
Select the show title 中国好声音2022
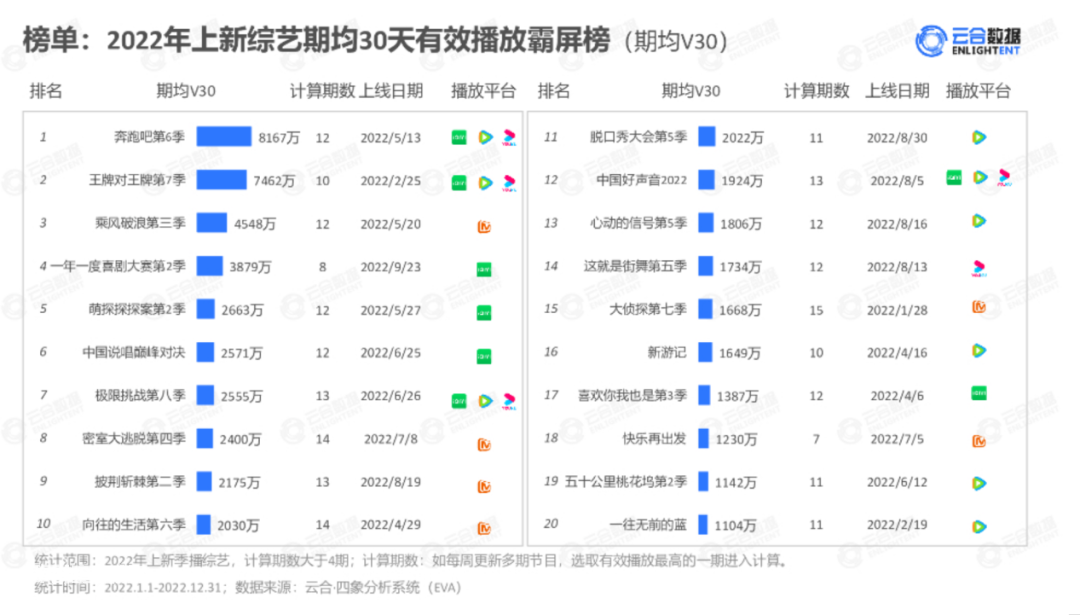(641, 180)
